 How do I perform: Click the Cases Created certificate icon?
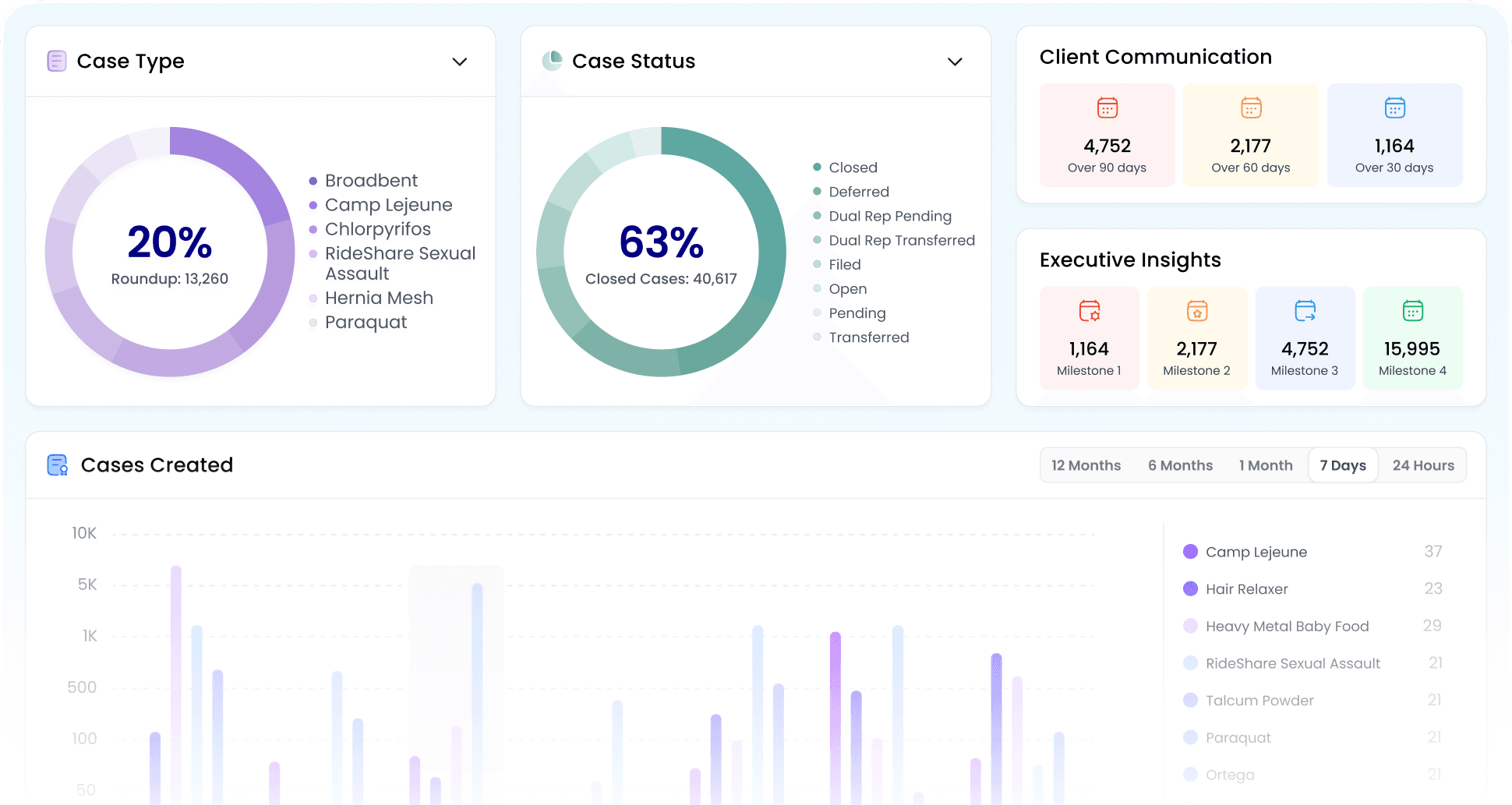pos(57,465)
